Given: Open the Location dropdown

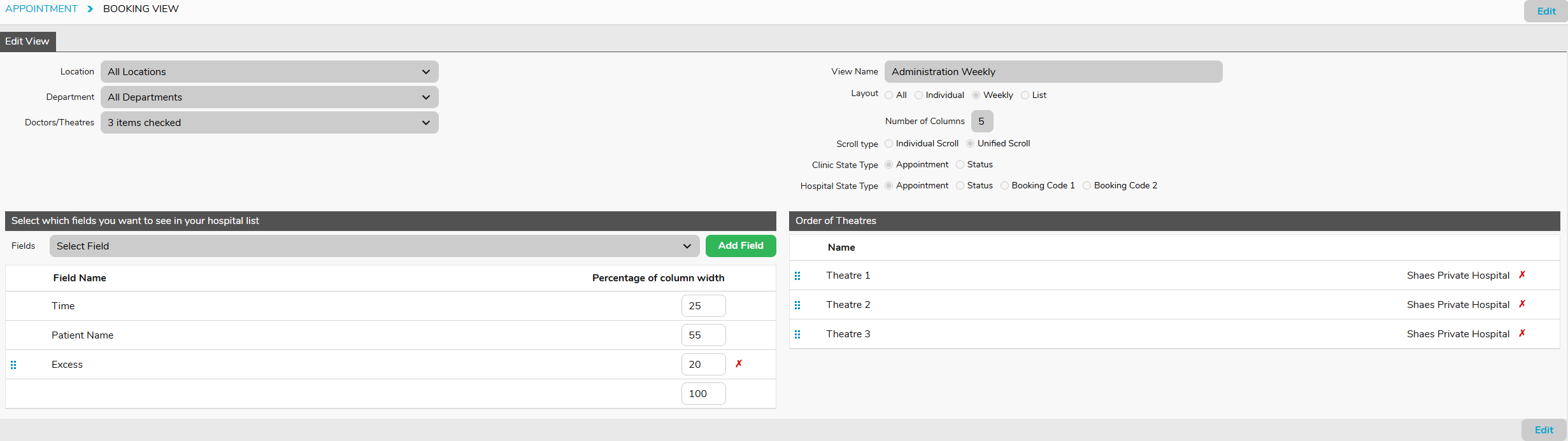Looking at the screenshot, I should 269,72.
